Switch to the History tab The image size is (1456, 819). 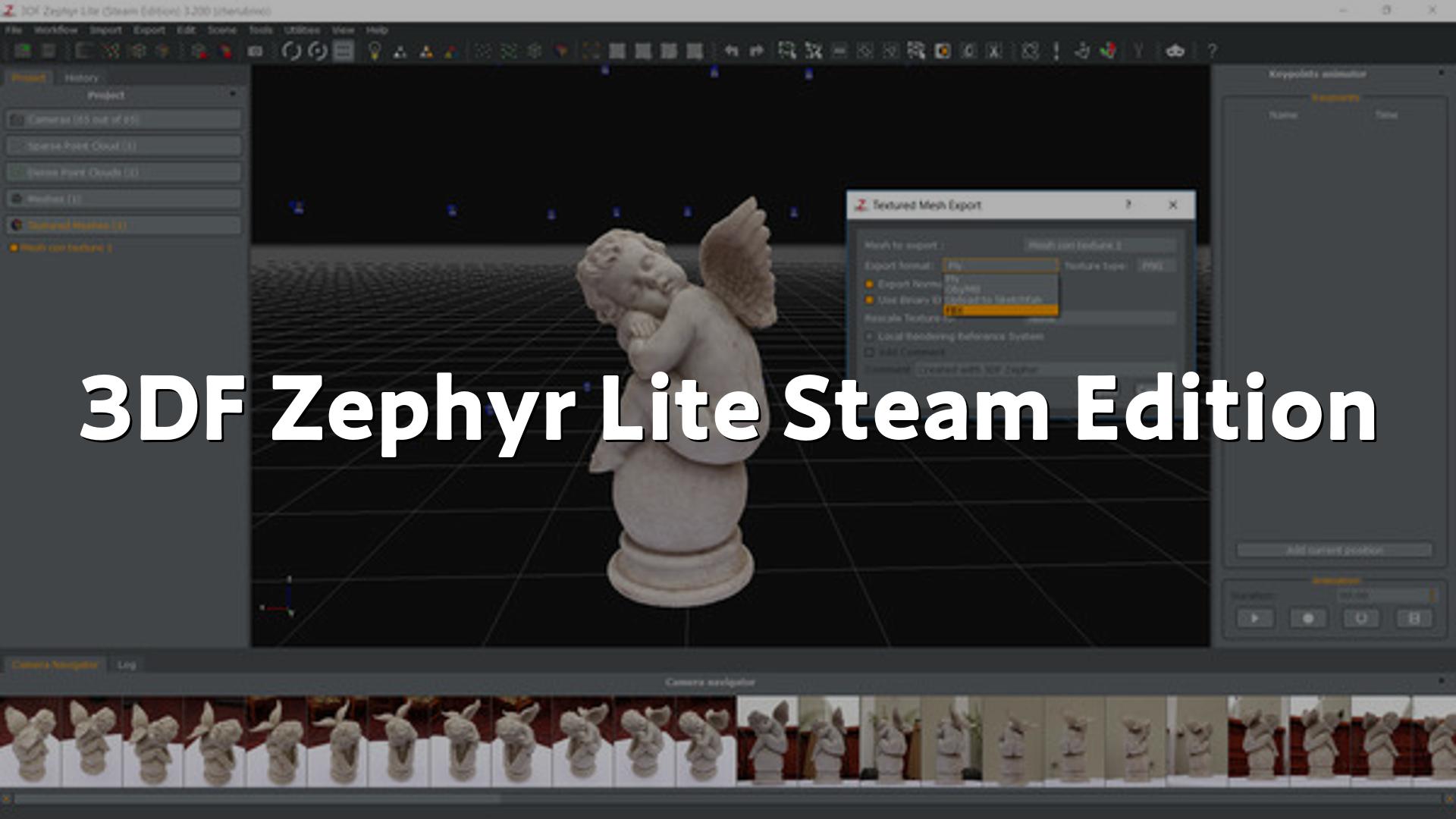81,77
